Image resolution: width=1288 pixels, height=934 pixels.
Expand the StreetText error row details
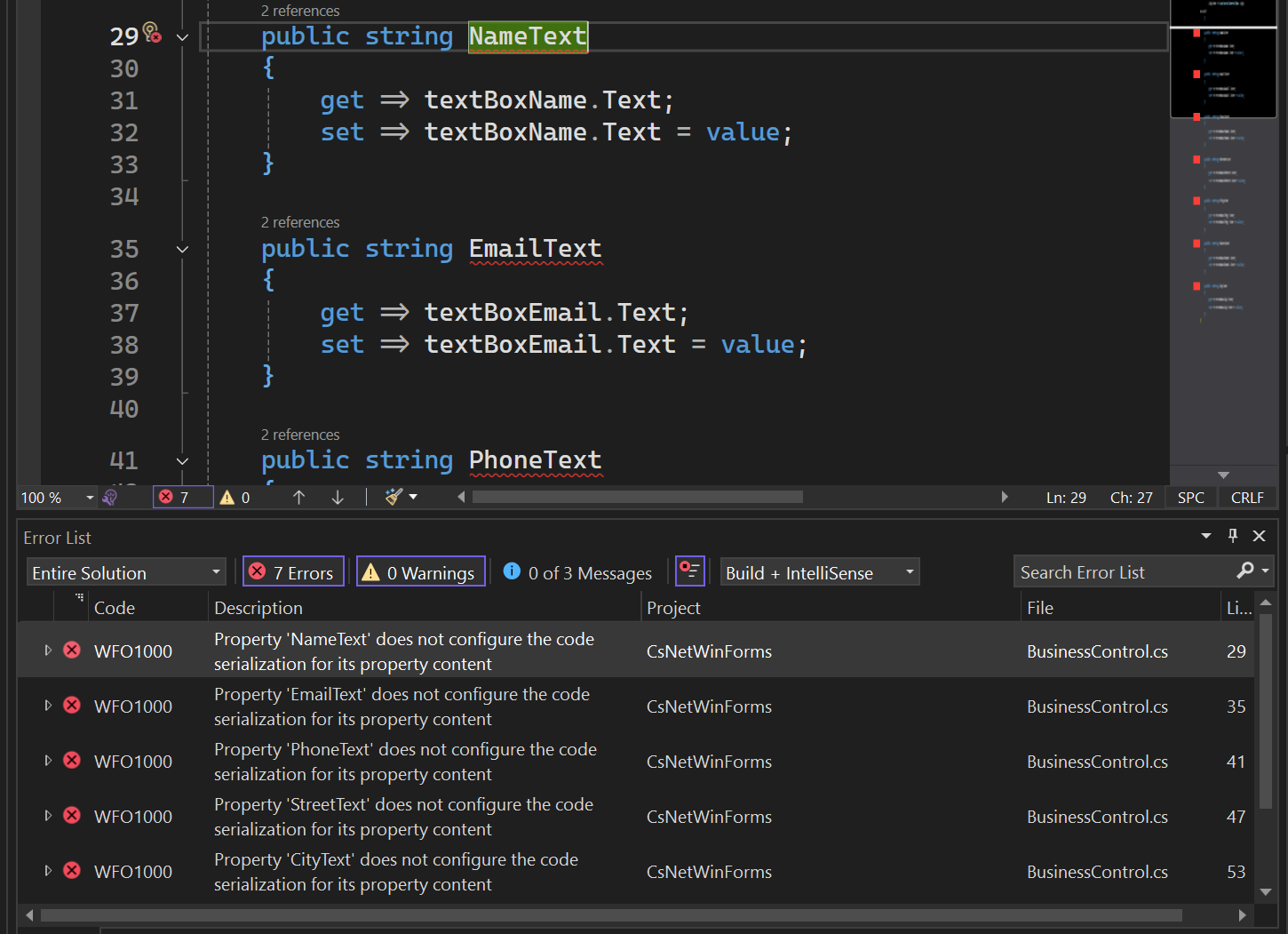point(48,816)
